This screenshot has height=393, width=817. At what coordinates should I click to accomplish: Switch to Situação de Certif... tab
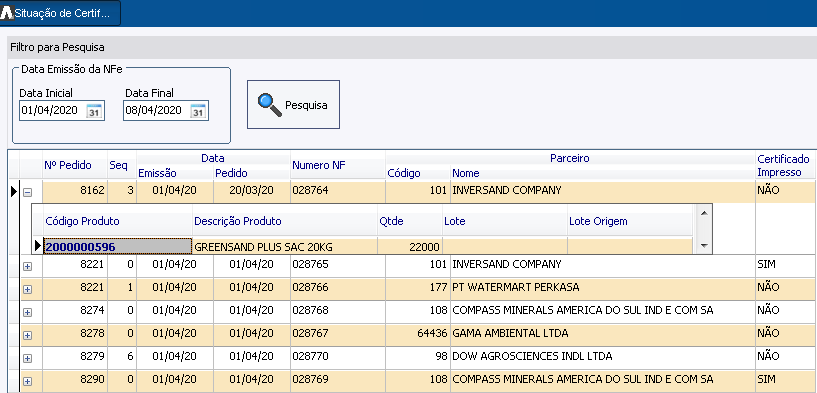(x=60, y=13)
